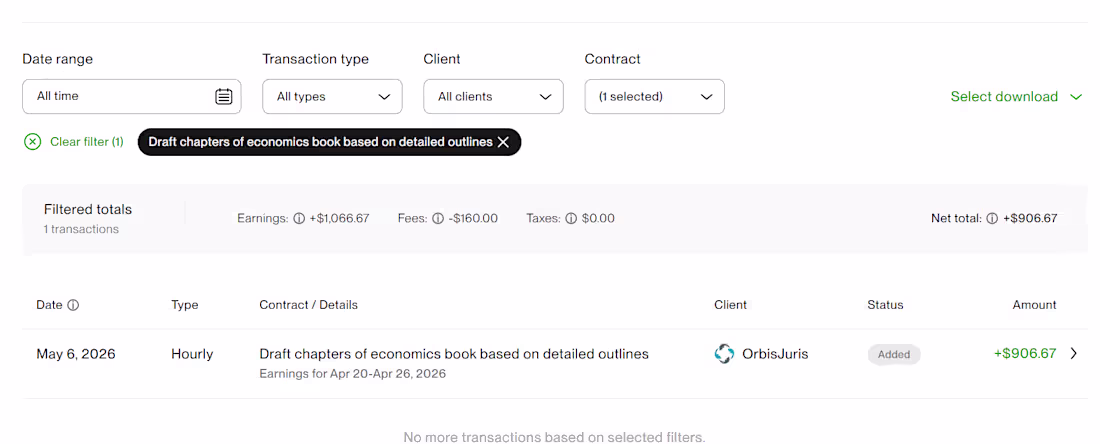Click the Status column header
This screenshot has width=1100, height=444.
(885, 305)
